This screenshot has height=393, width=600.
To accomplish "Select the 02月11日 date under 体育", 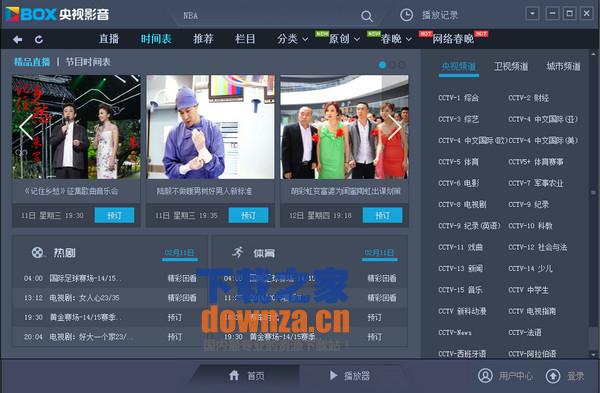I will pos(380,253).
